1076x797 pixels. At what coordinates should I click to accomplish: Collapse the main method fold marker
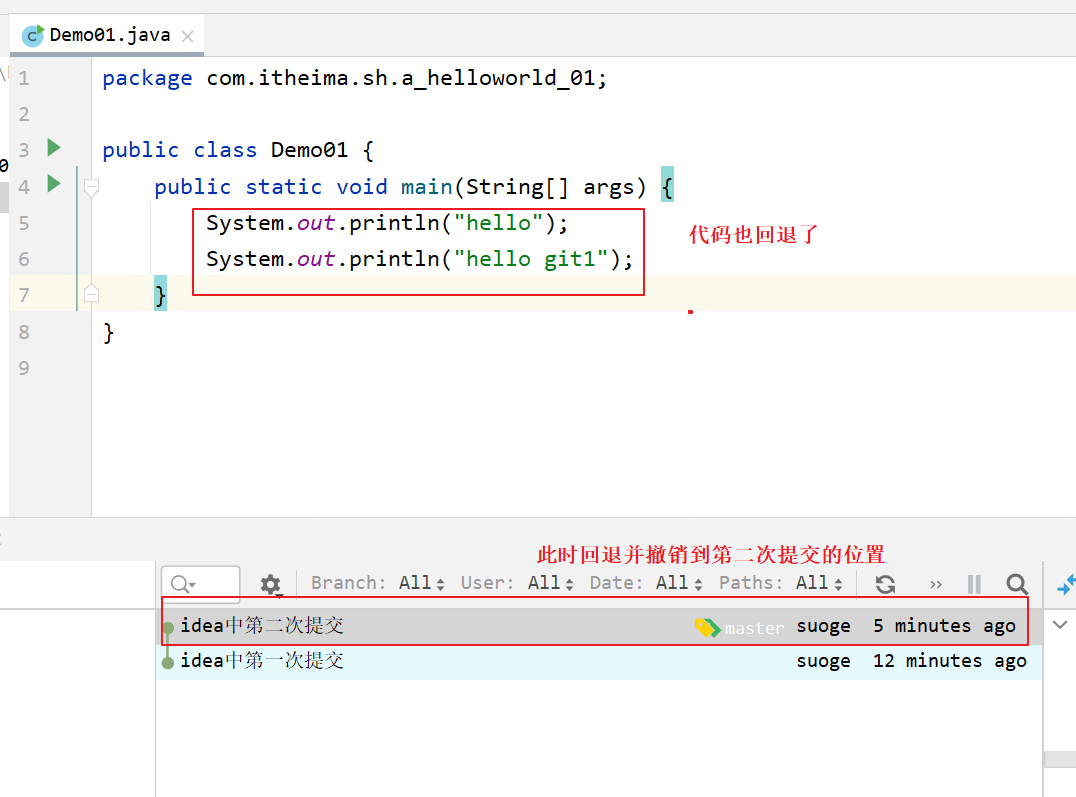pyautogui.click(x=92, y=187)
